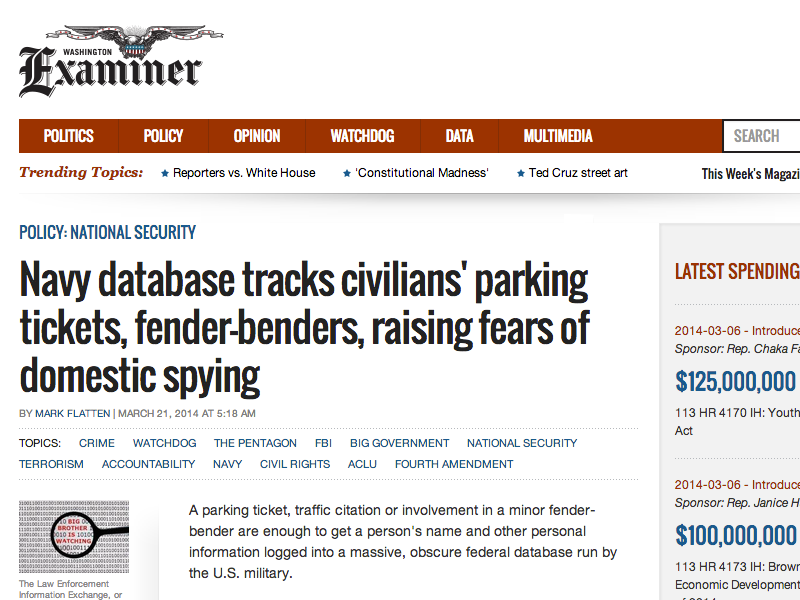Viewport: 800px width, 600px height.
Task: Go to the Opinion section
Action: click(257, 136)
